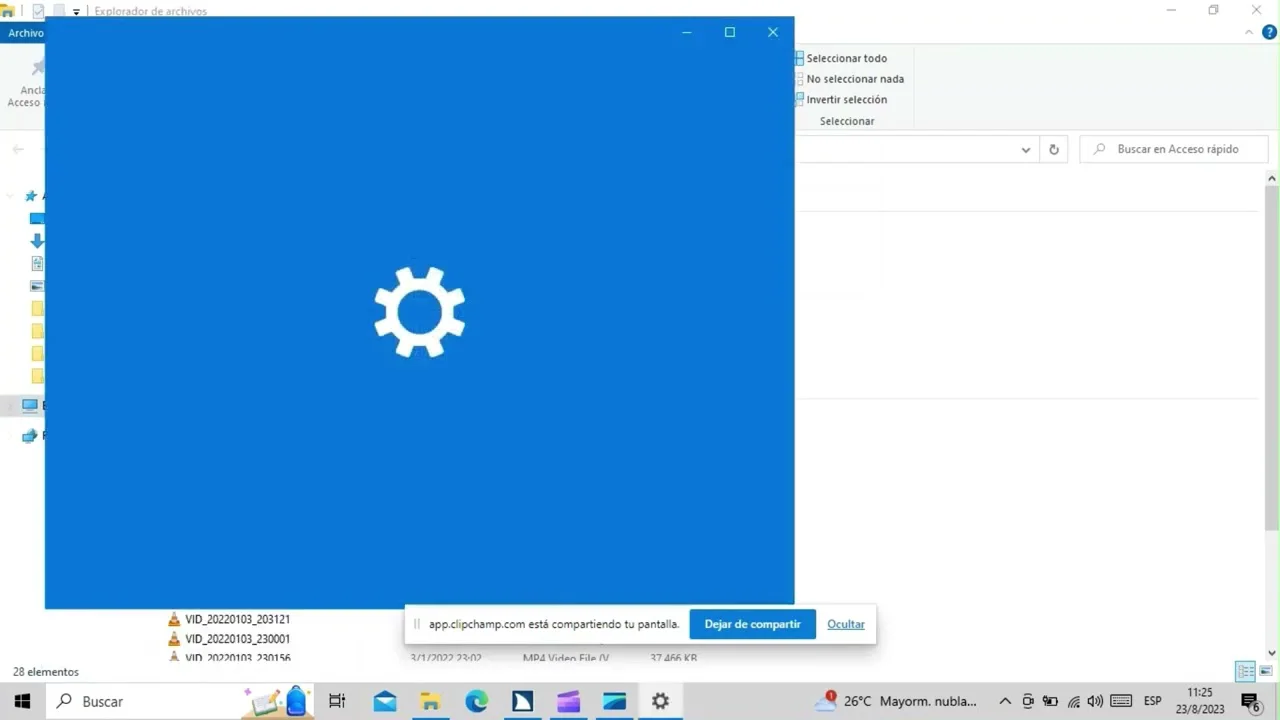
Task: Open Task View from the taskbar
Action: [337, 701]
